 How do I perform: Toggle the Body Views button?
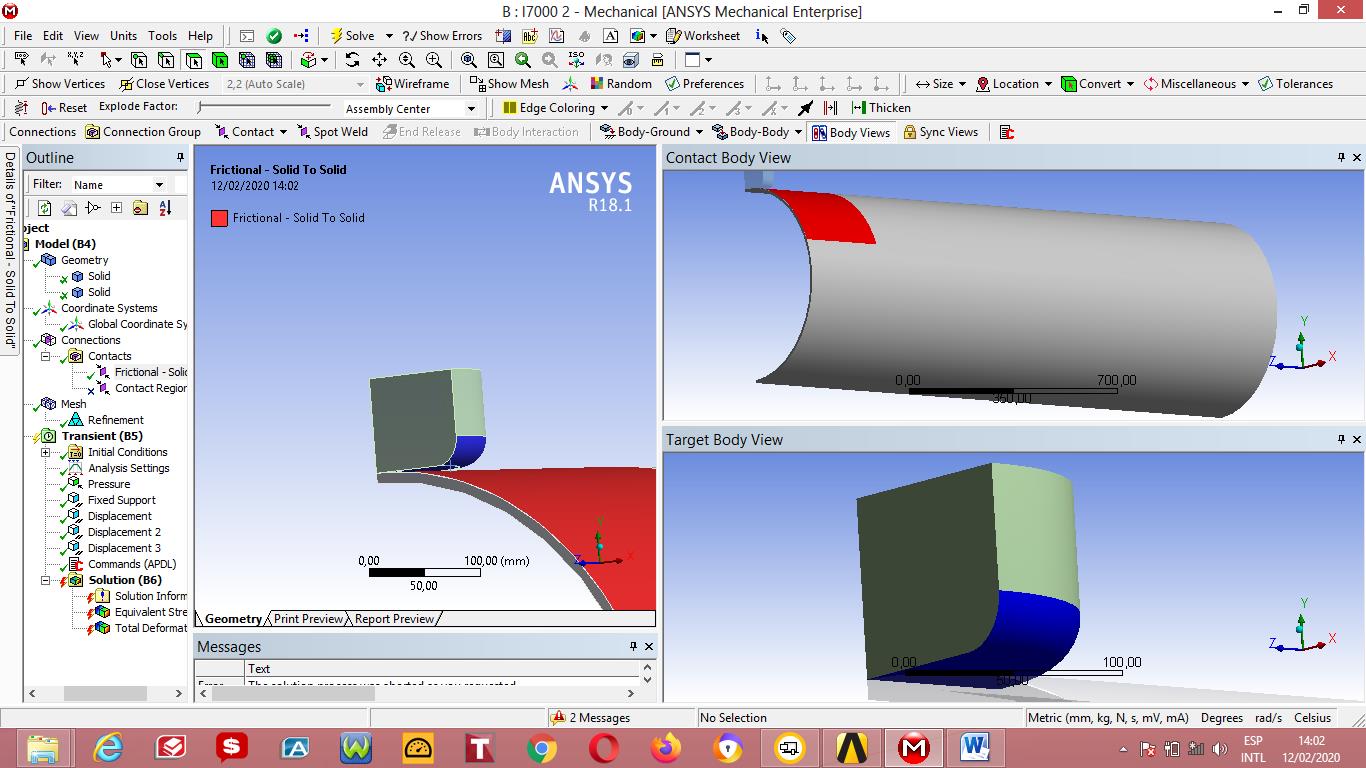pyautogui.click(x=849, y=132)
